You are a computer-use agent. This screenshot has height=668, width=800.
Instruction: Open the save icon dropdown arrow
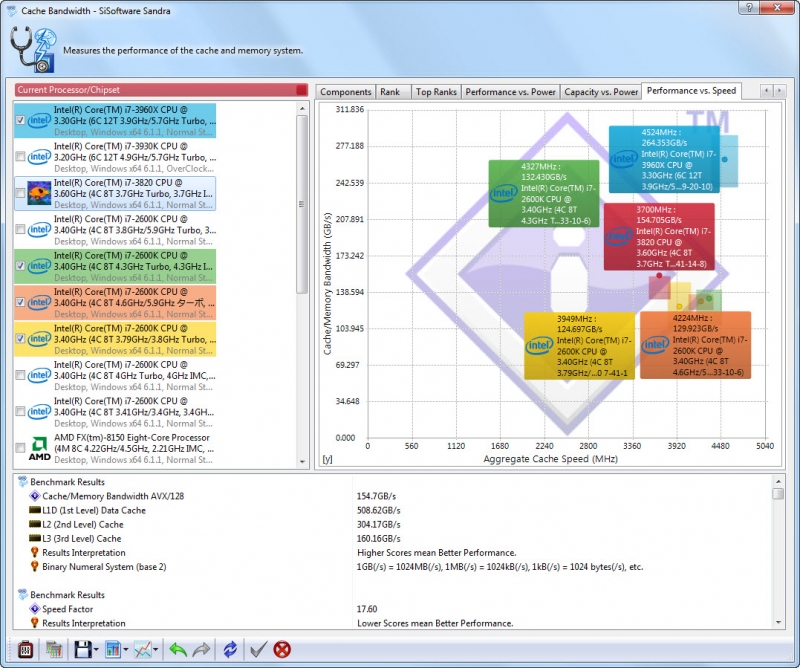(96, 650)
